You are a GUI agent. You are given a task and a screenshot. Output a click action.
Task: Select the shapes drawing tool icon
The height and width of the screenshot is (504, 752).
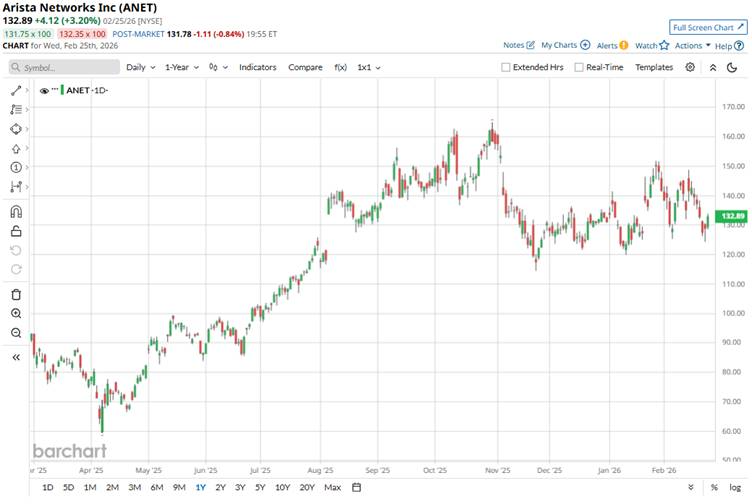point(16,129)
